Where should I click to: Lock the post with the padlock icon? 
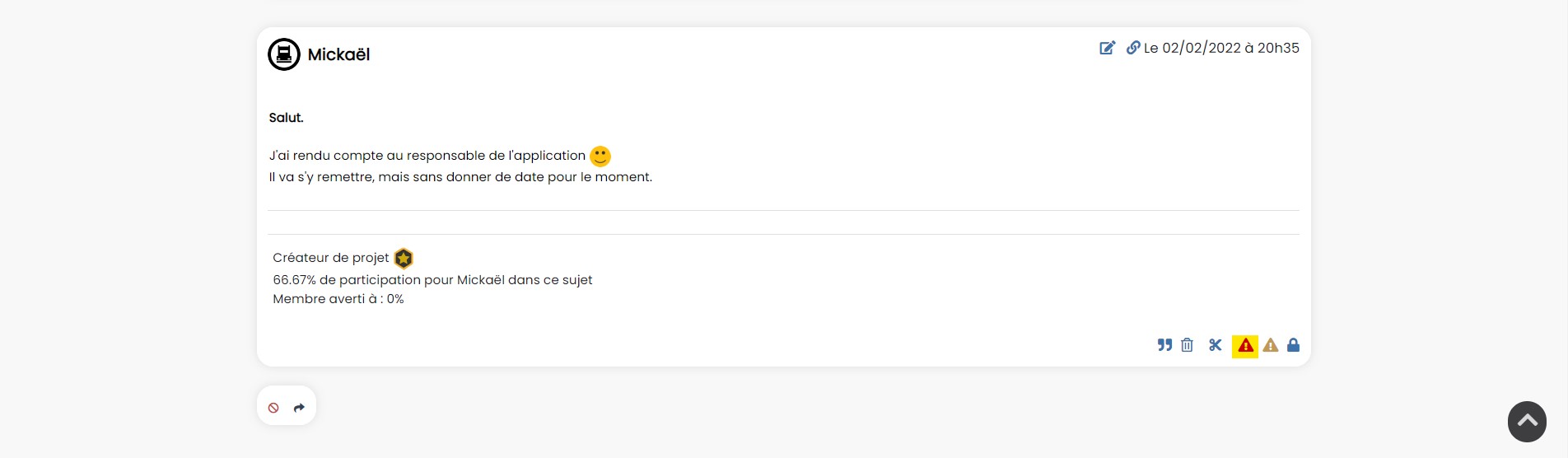[x=1293, y=345]
